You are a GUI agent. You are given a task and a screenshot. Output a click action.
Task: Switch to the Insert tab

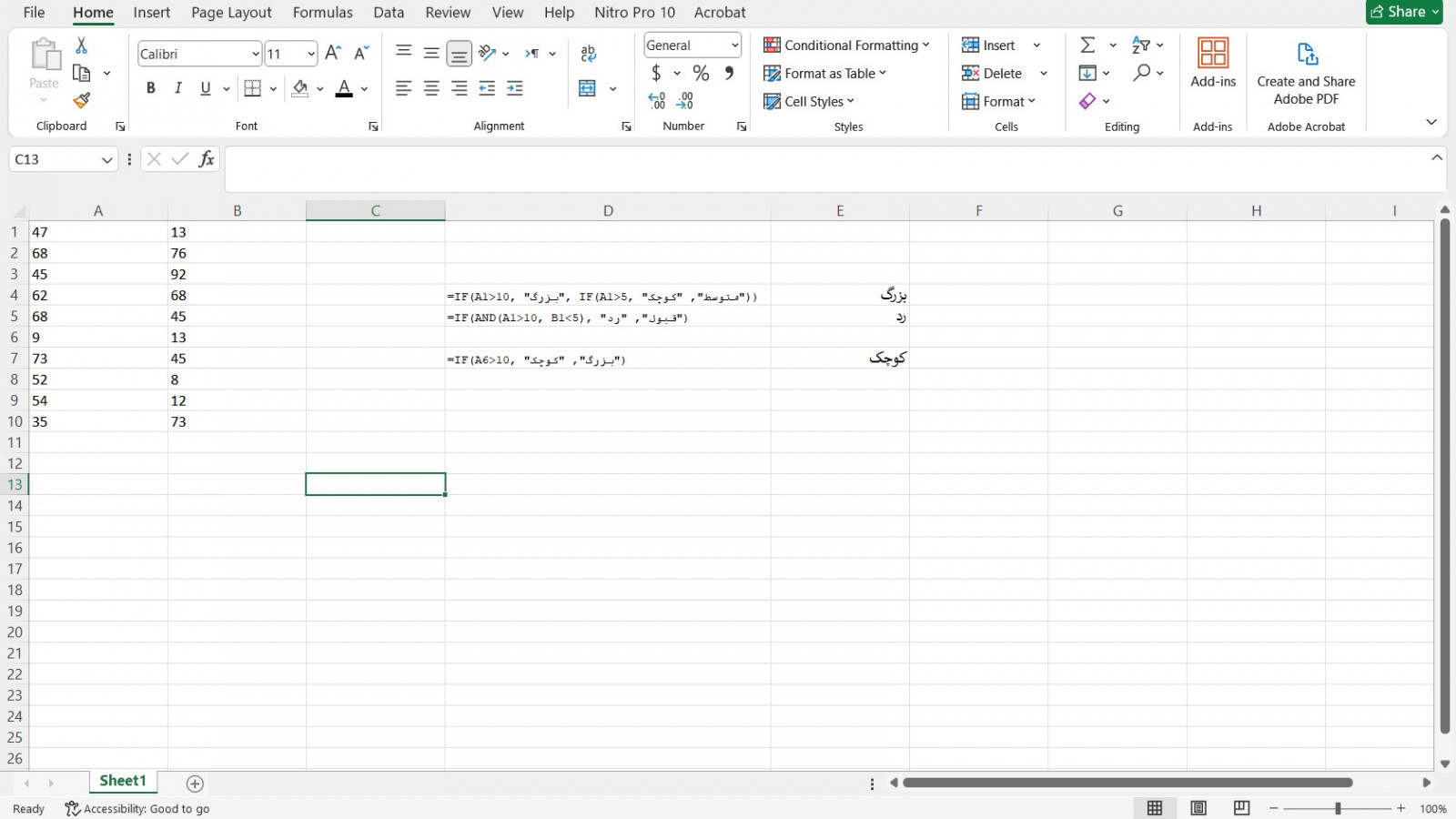coord(151,12)
